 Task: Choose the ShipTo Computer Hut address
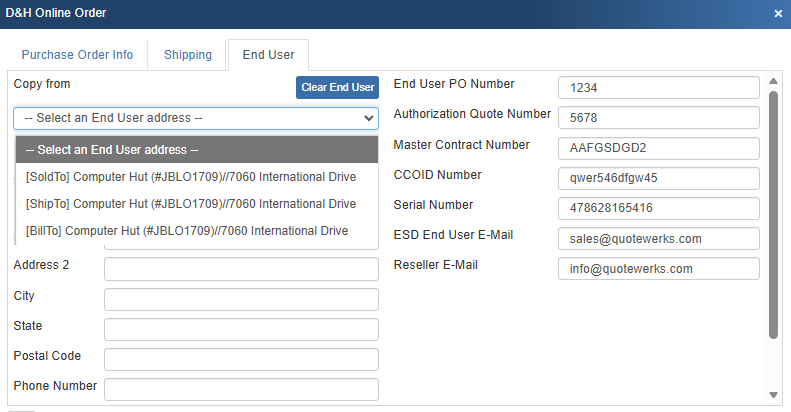click(191, 204)
